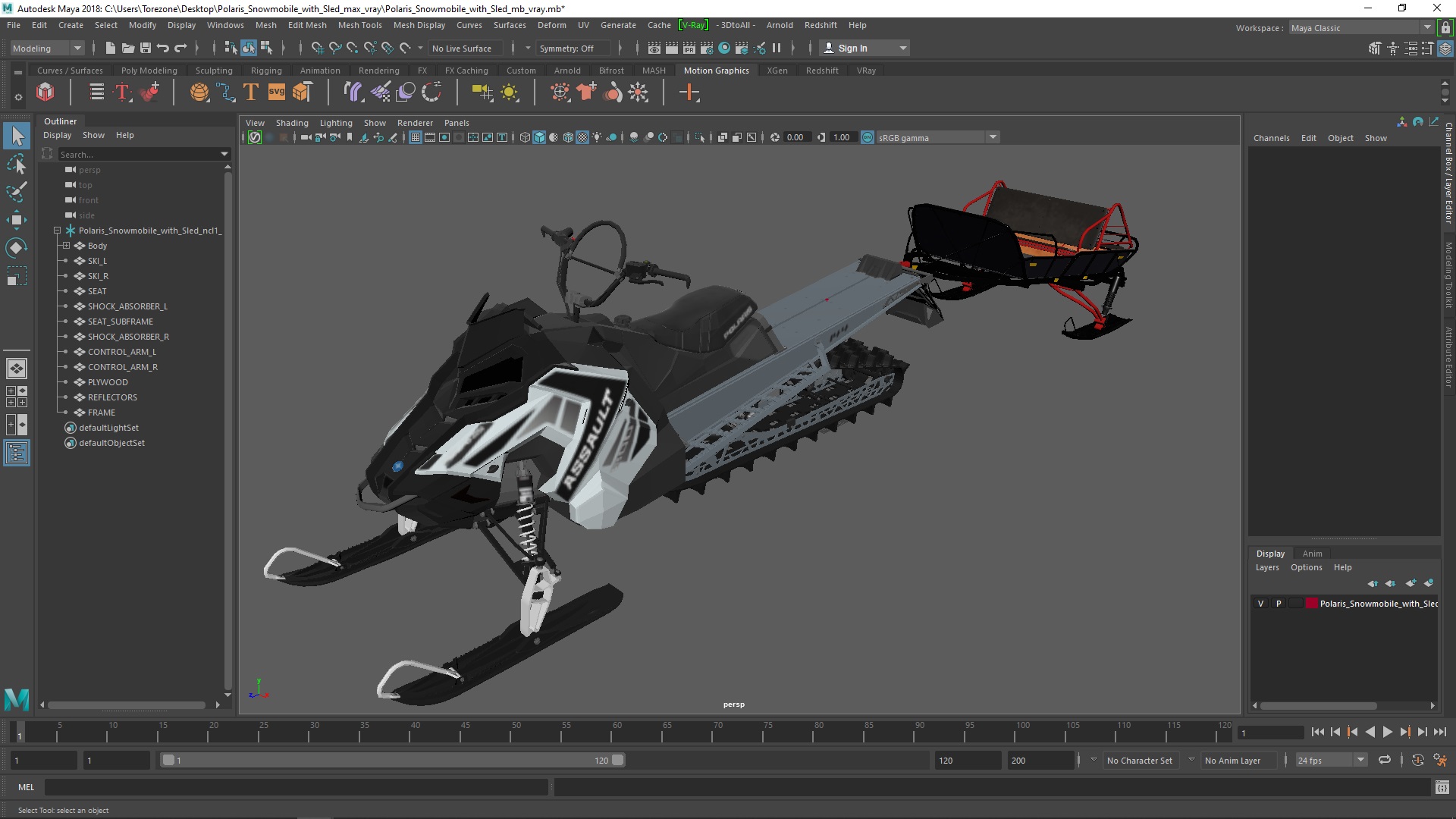Toggle loop playback icon
The width and height of the screenshot is (1456, 819).
tap(1385, 760)
